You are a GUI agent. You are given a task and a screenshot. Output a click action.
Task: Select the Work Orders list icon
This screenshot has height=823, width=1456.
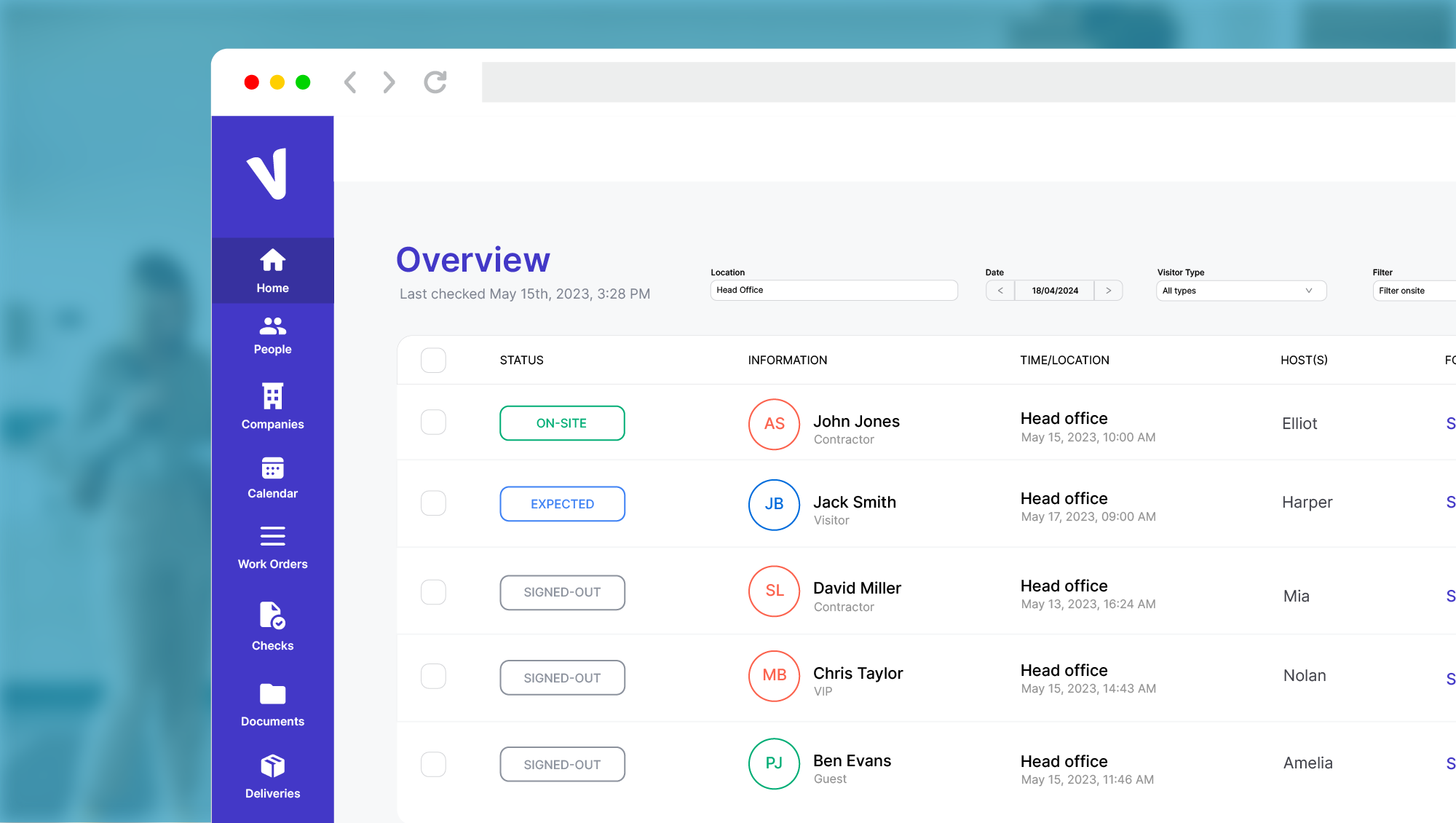tap(272, 537)
